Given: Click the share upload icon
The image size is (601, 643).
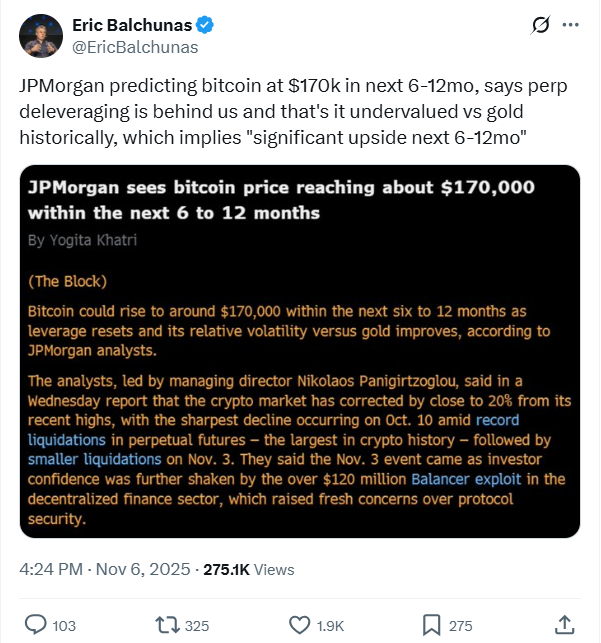Looking at the screenshot, I should click(564, 625).
